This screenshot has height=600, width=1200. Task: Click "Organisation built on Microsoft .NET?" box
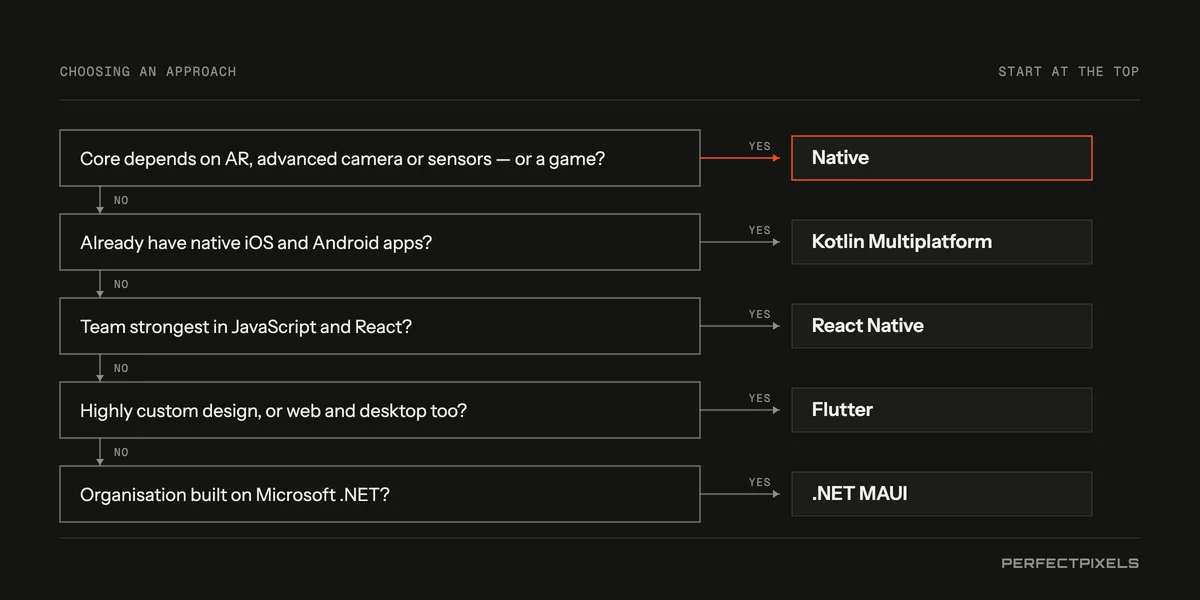[380, 494]
